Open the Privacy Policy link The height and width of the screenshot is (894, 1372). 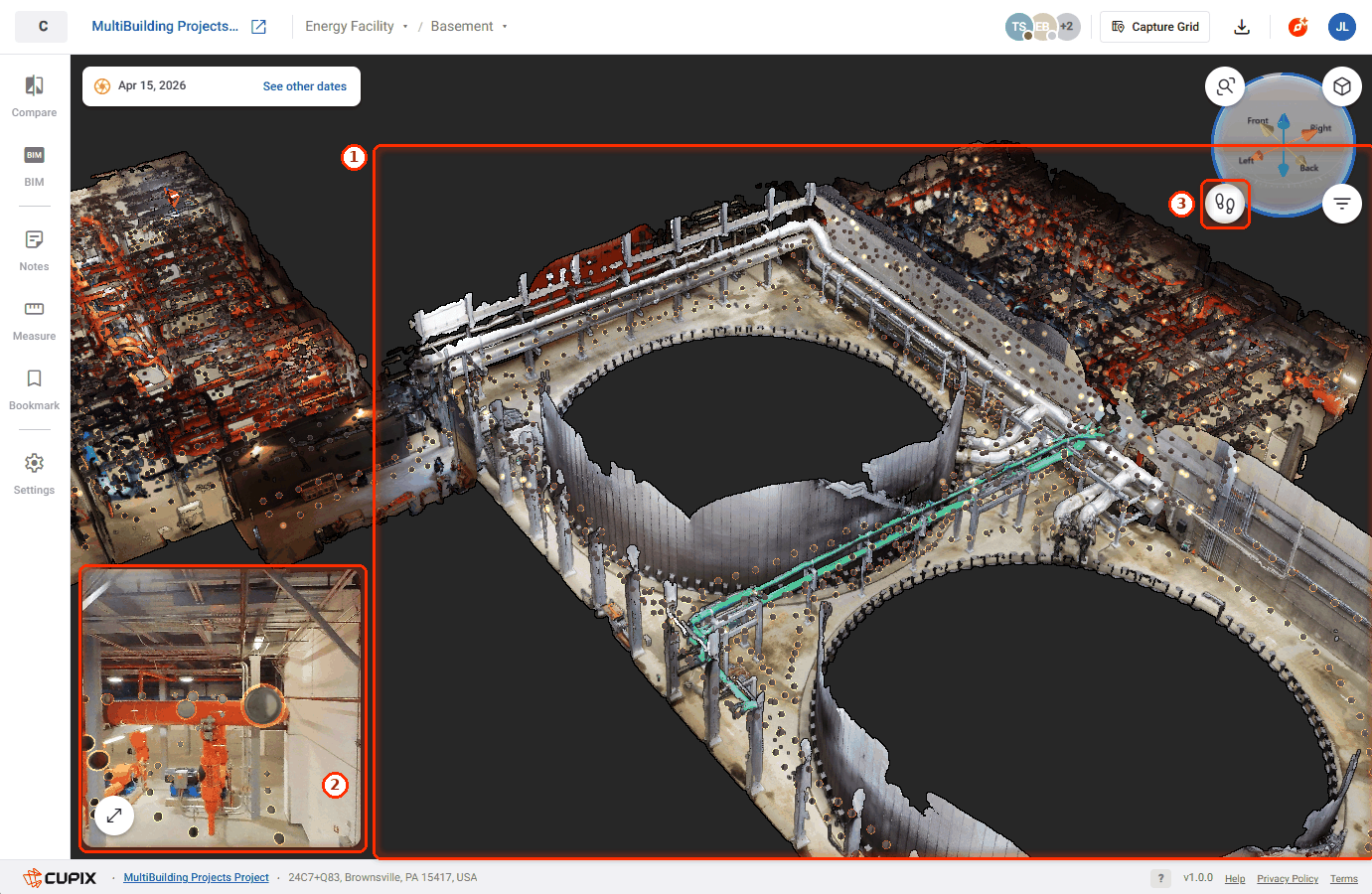coord(1288,879)
